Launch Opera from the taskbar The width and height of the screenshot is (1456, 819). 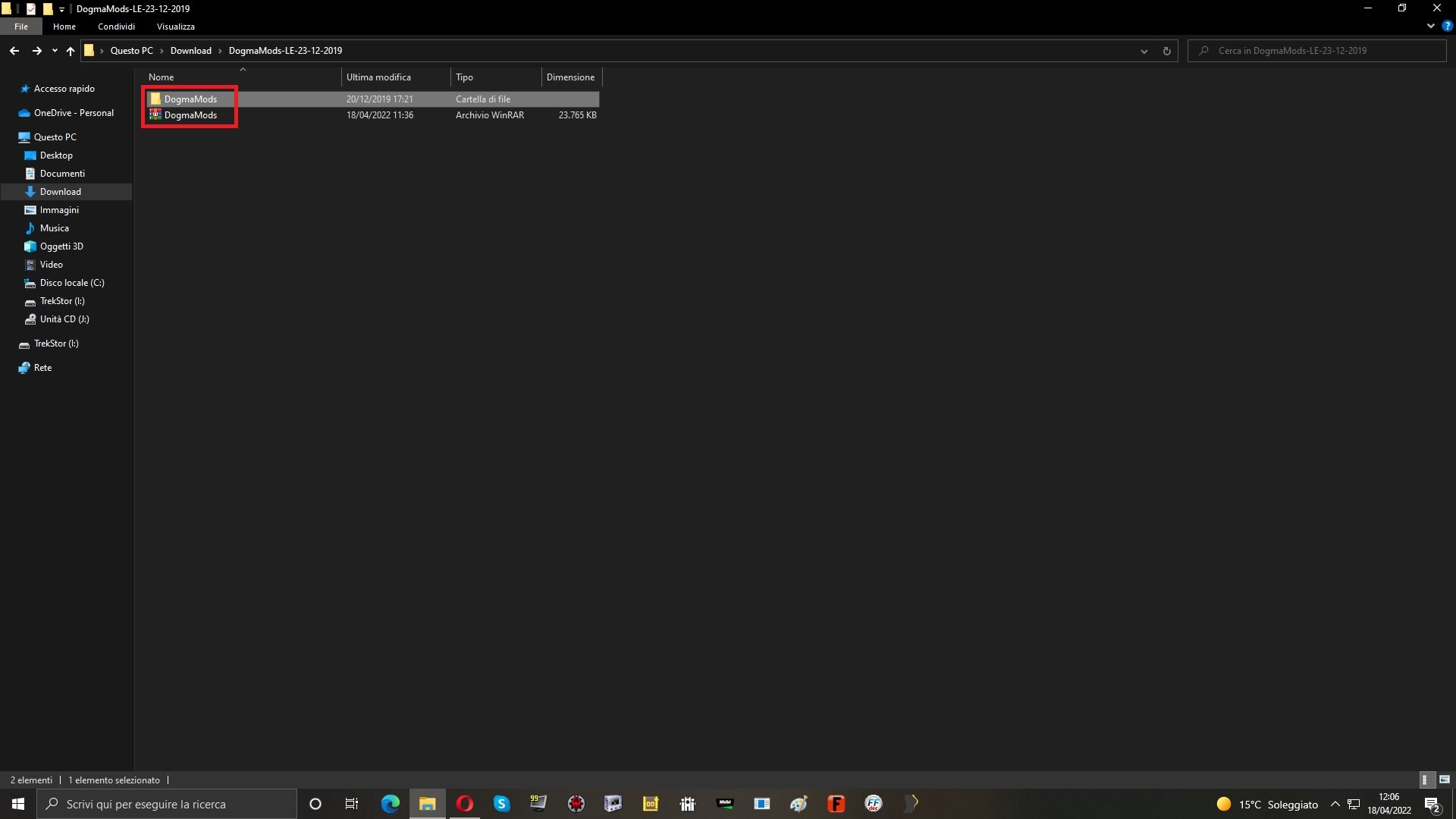pyautogui.click(x=464, y=803)
